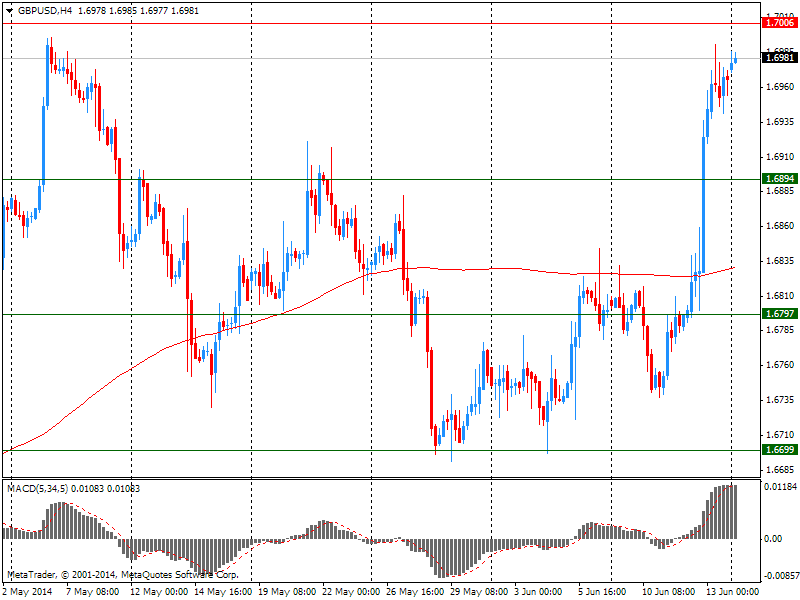Click the 7 May 08:00 time label
This screenshot has width=800, height=600.
(93, 592)
